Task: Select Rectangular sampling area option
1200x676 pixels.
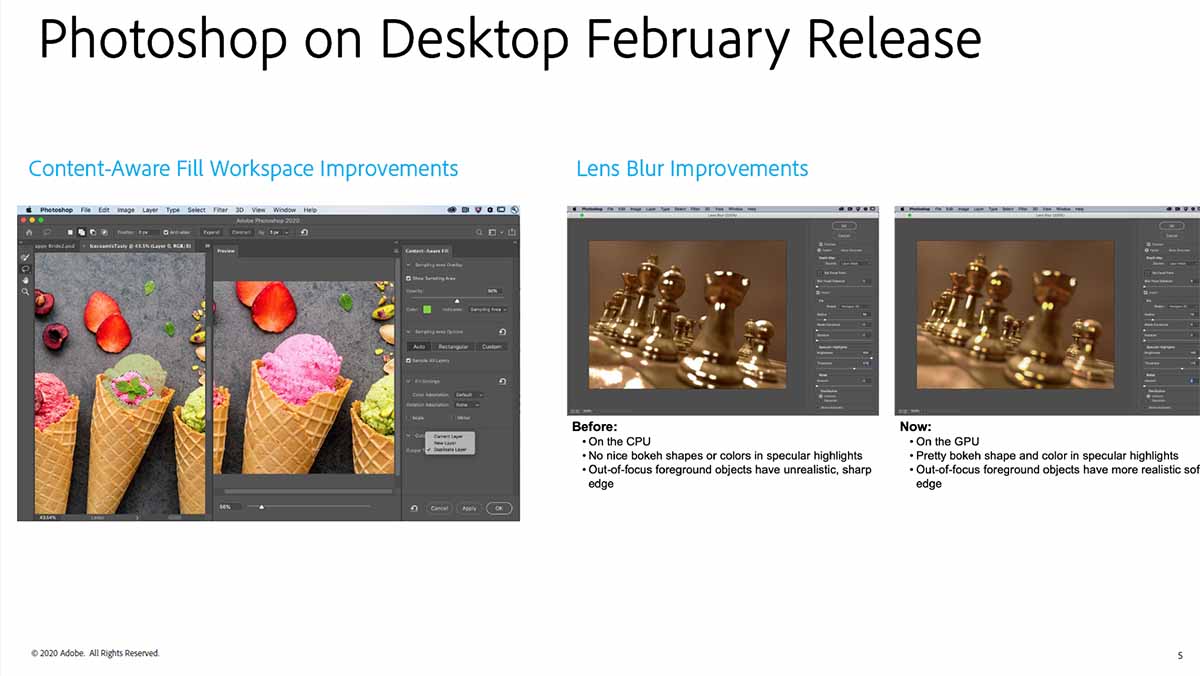Action: 453,347
